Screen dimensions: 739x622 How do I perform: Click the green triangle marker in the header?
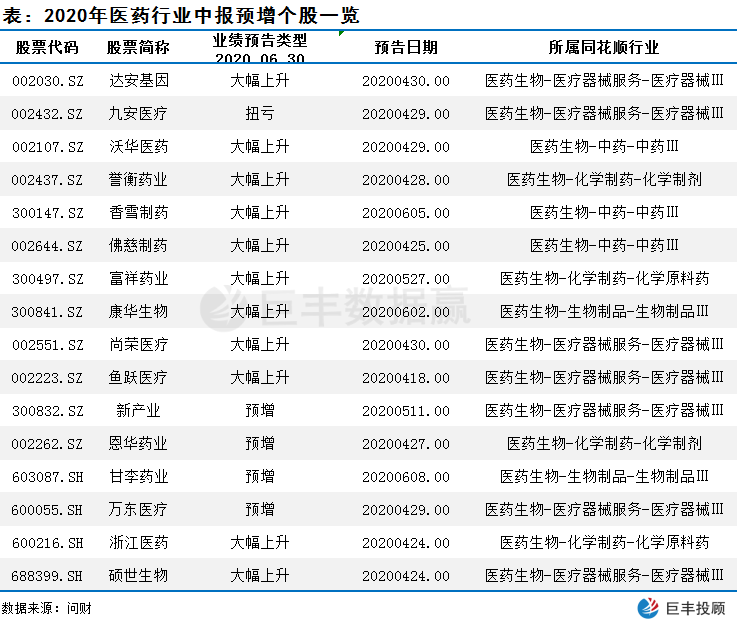point(342,35)
